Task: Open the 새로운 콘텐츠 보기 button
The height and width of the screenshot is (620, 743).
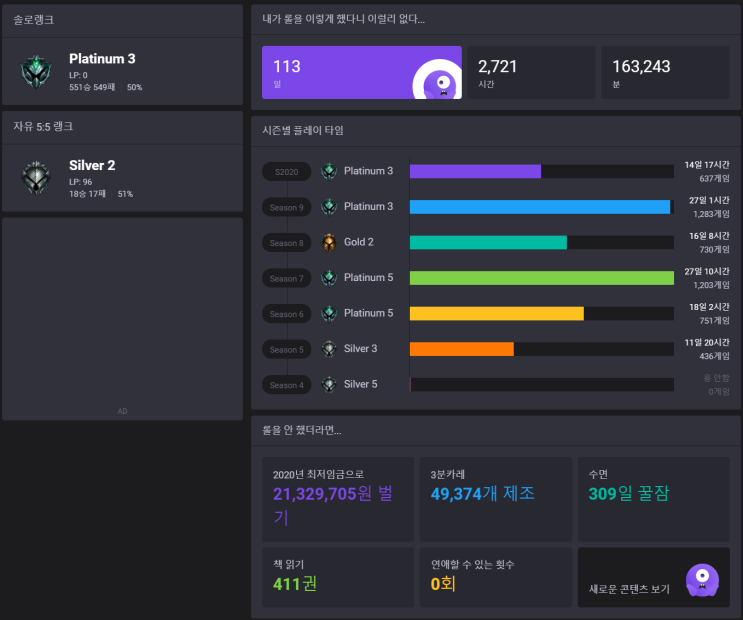Action: 653,577
